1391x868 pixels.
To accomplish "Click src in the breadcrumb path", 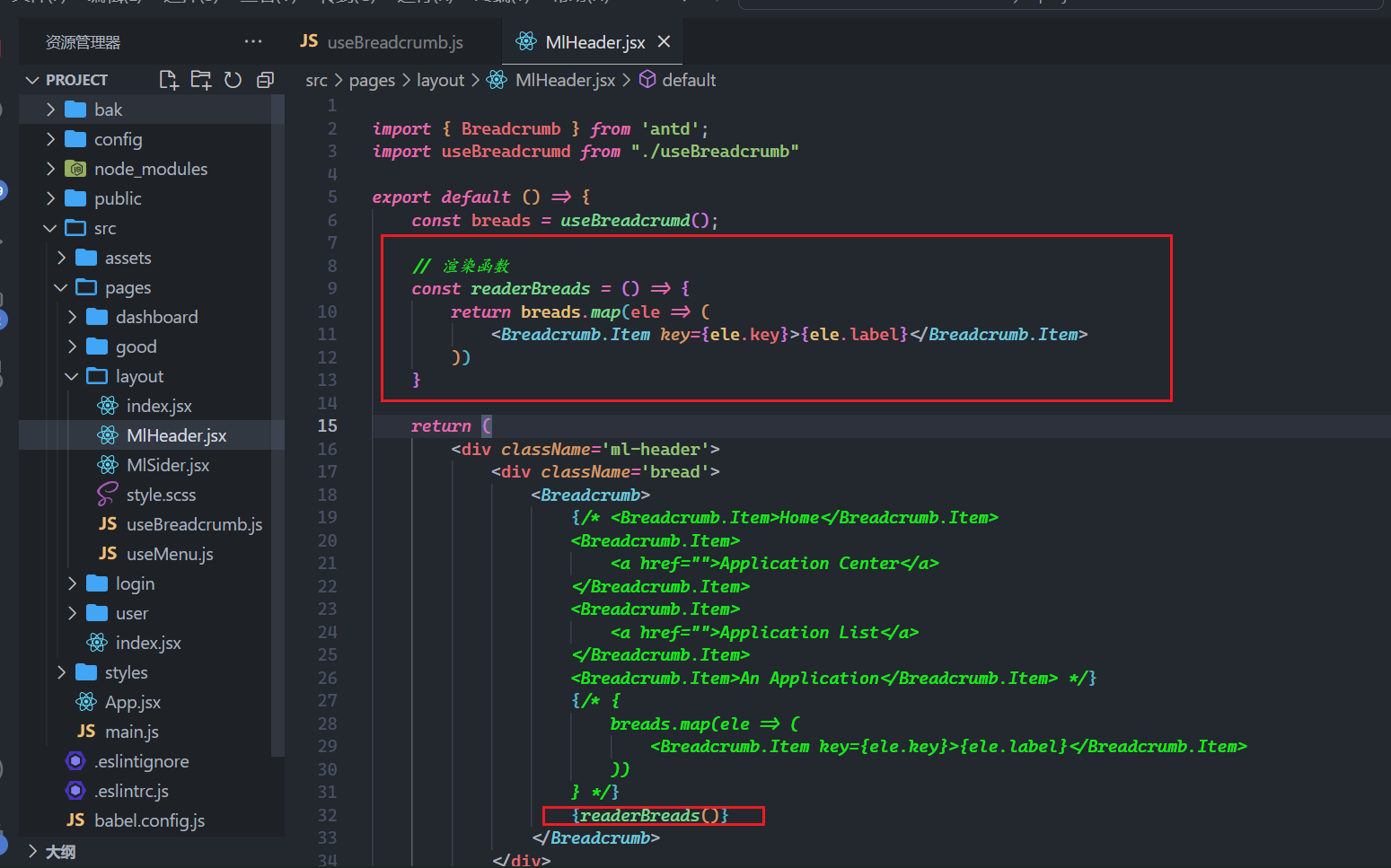I will [x=316, y=80].
